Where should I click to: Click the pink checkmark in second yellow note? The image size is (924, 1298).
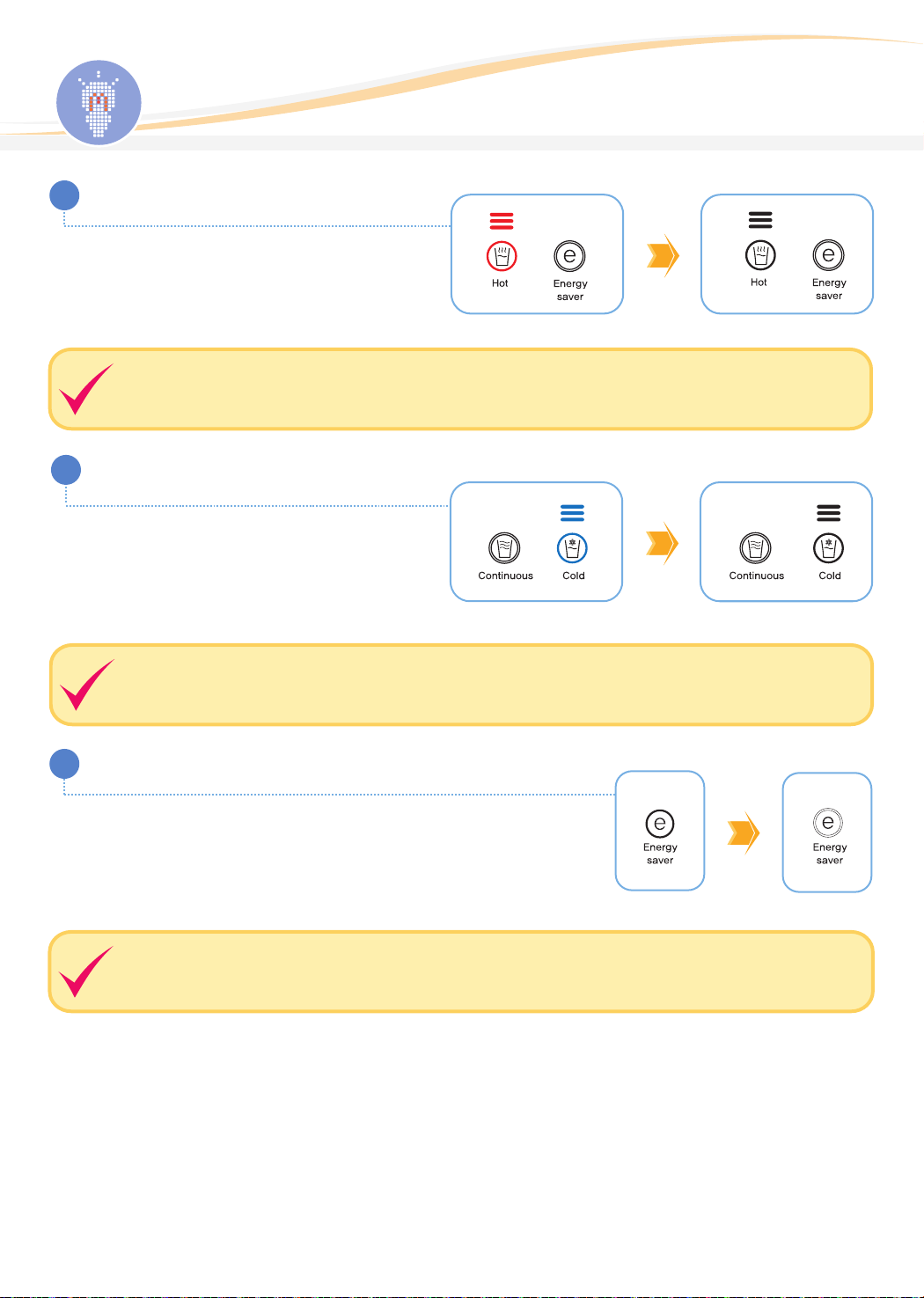point(86,685)
